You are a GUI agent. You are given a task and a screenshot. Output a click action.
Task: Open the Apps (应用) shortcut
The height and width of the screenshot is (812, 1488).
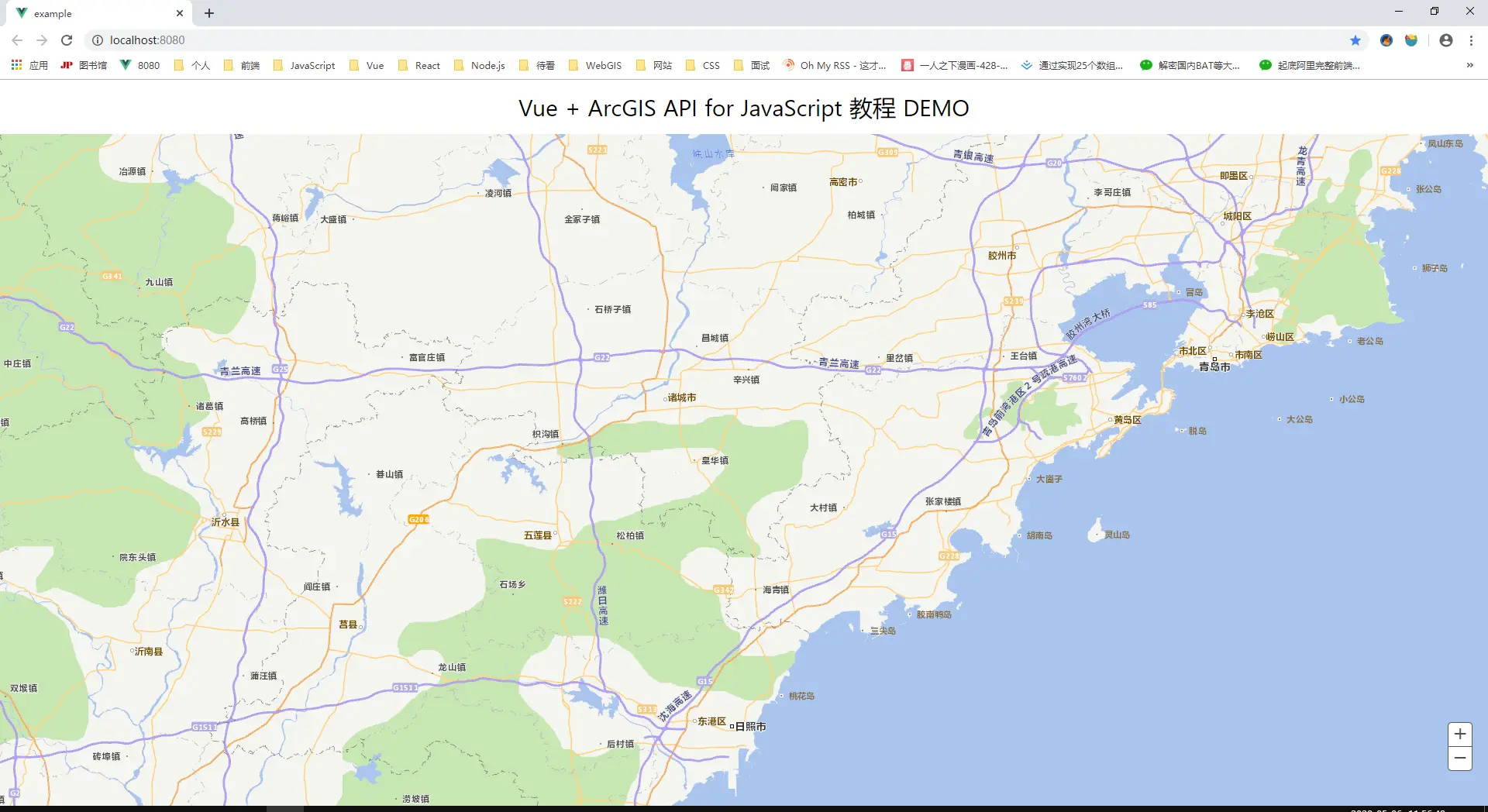pyautogui.click(x=29, y=66)
